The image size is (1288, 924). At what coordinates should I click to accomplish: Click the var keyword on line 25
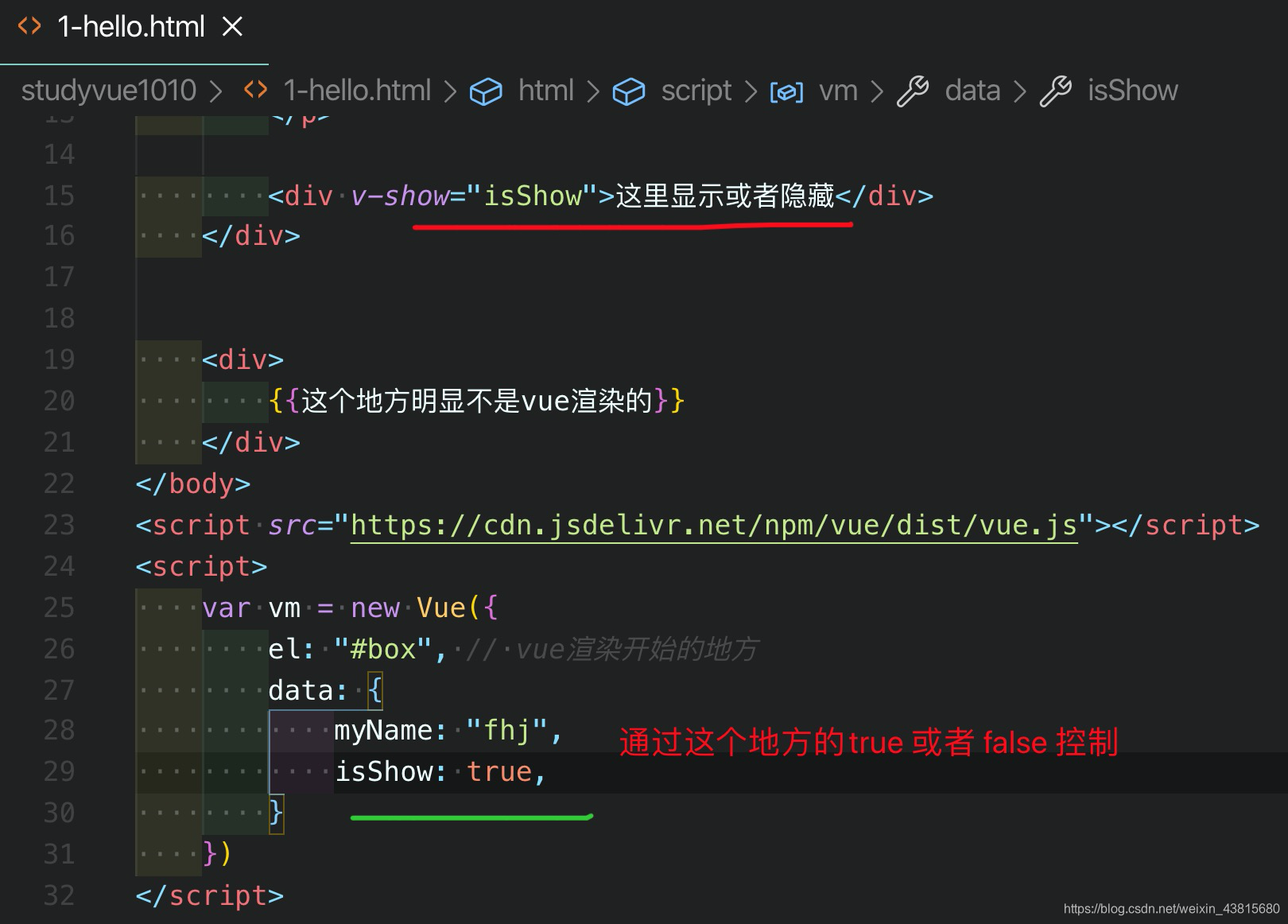pos(226,608)
